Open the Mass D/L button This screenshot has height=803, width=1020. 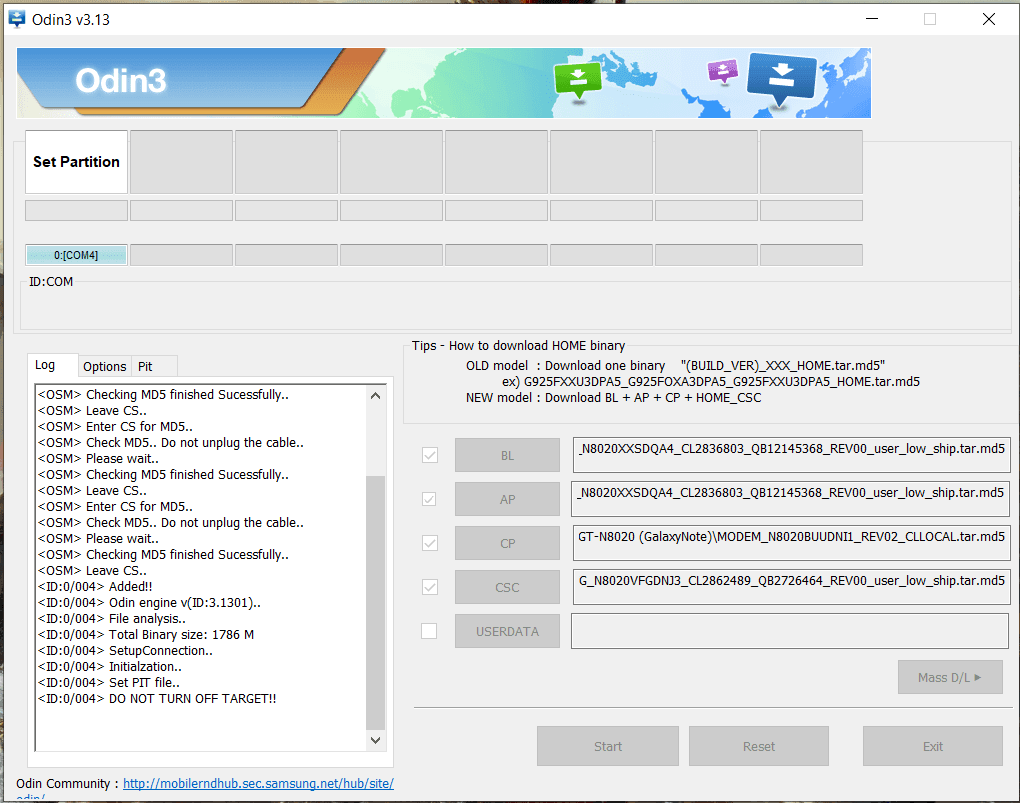pyautogui.click(x=950, y=677)
